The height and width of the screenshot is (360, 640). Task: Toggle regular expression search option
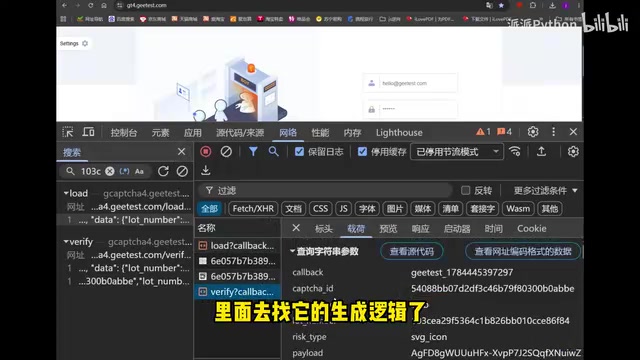click(124, 171)
